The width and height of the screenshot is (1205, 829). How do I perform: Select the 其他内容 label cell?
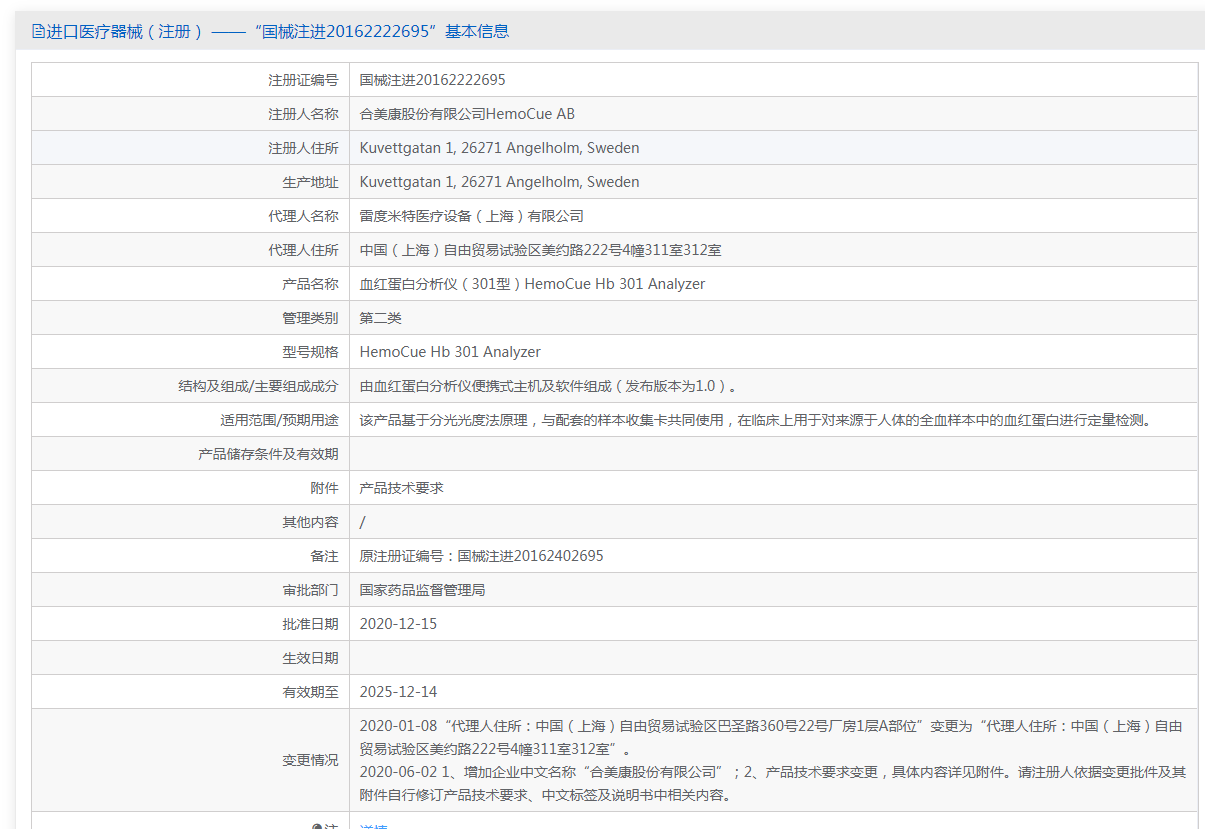190,522
